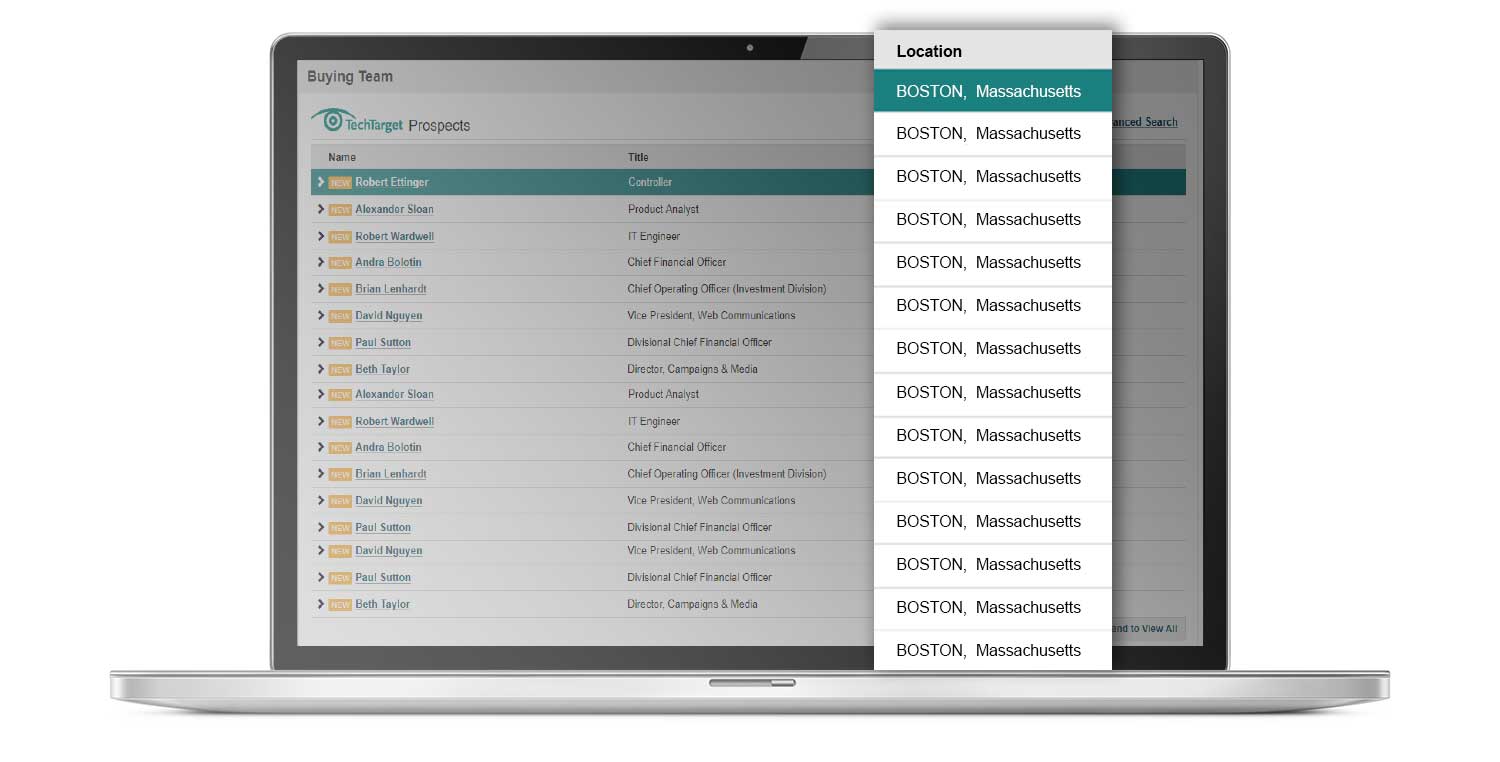Open the topmost Paul Sutton name link
Image resolution: width=1500 pixels, height=762 pixels.
point(383,342)
